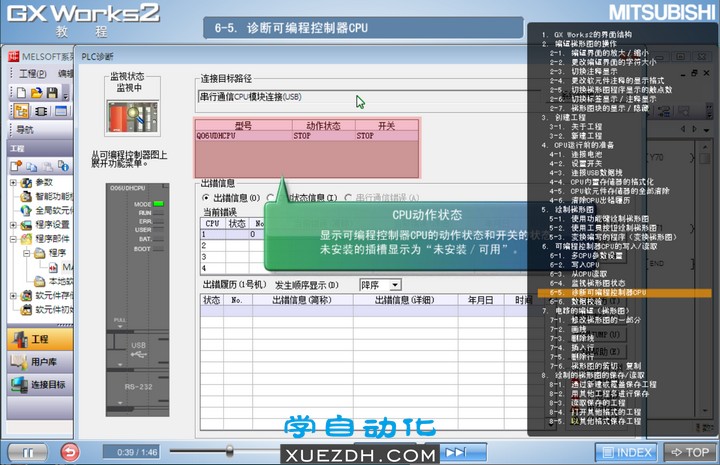The height and width of the screenshot is (465, 720).
Task: Click the Save project floppy icon
Action: pos(52,93)
